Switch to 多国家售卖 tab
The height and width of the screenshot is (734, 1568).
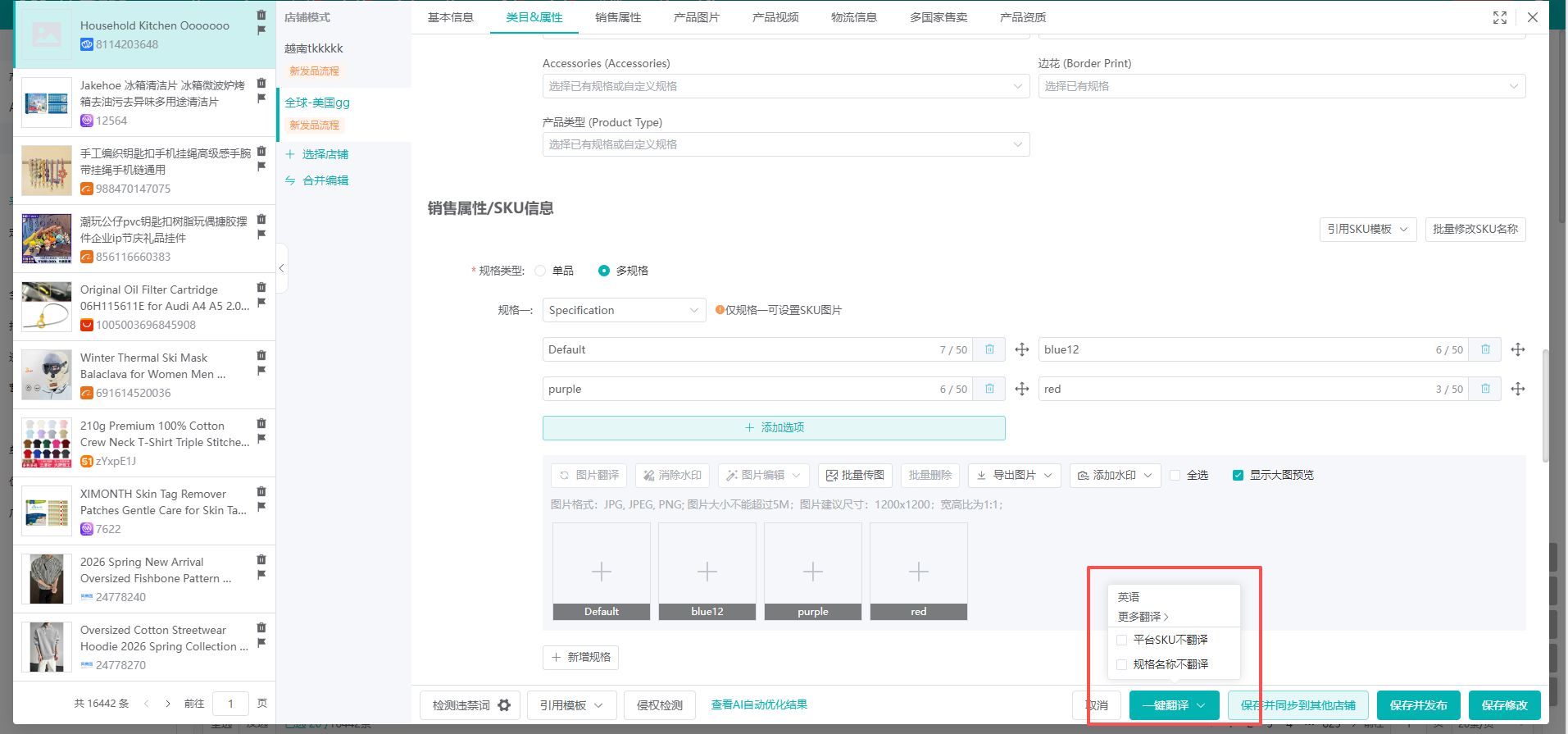point(939,17)
